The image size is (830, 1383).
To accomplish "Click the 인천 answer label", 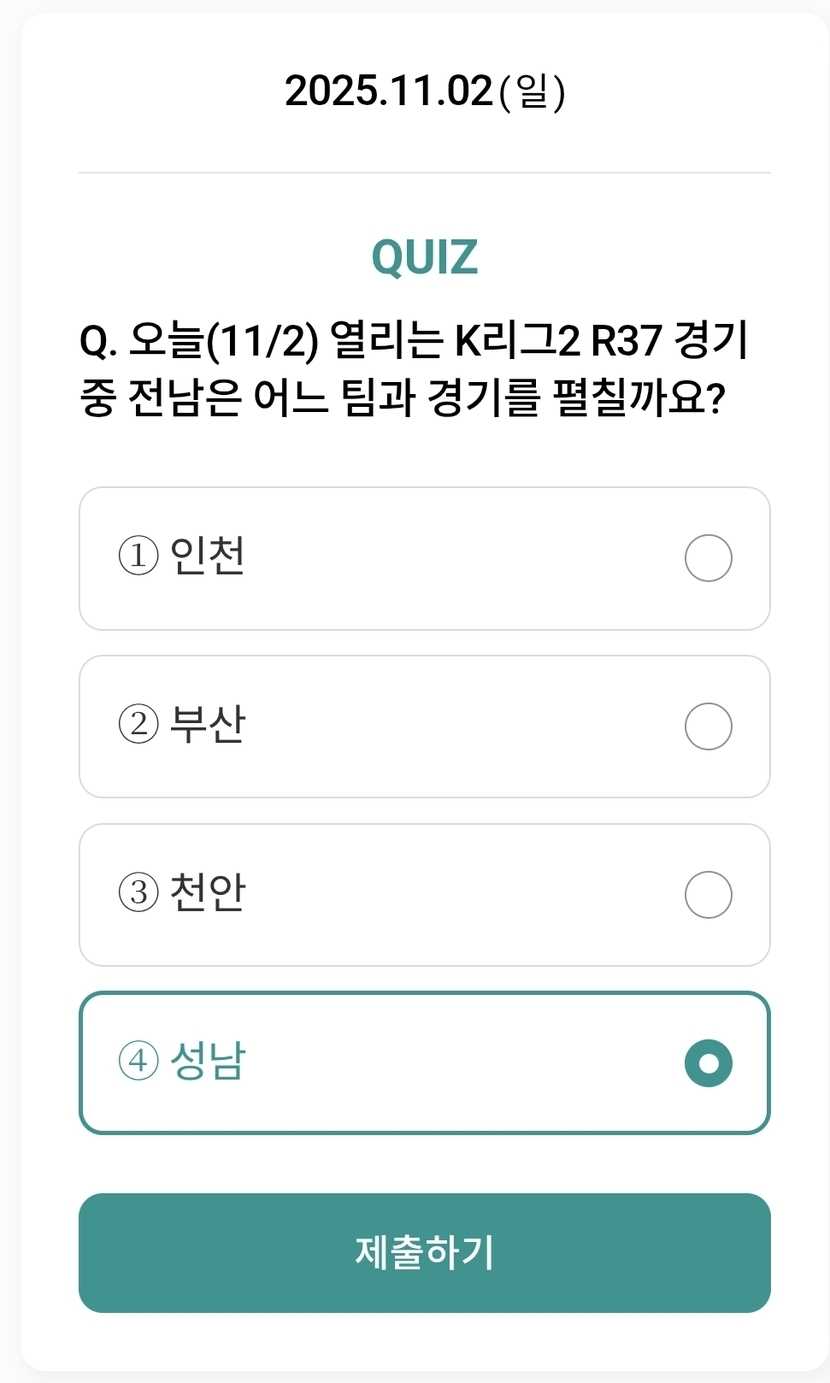I will (x=207, y=557).
